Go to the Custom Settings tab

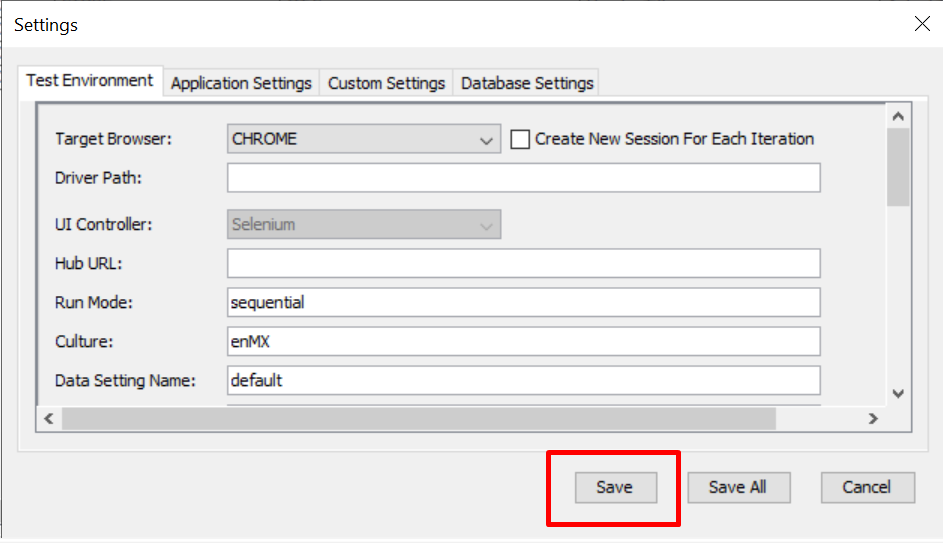pos(386,83)
